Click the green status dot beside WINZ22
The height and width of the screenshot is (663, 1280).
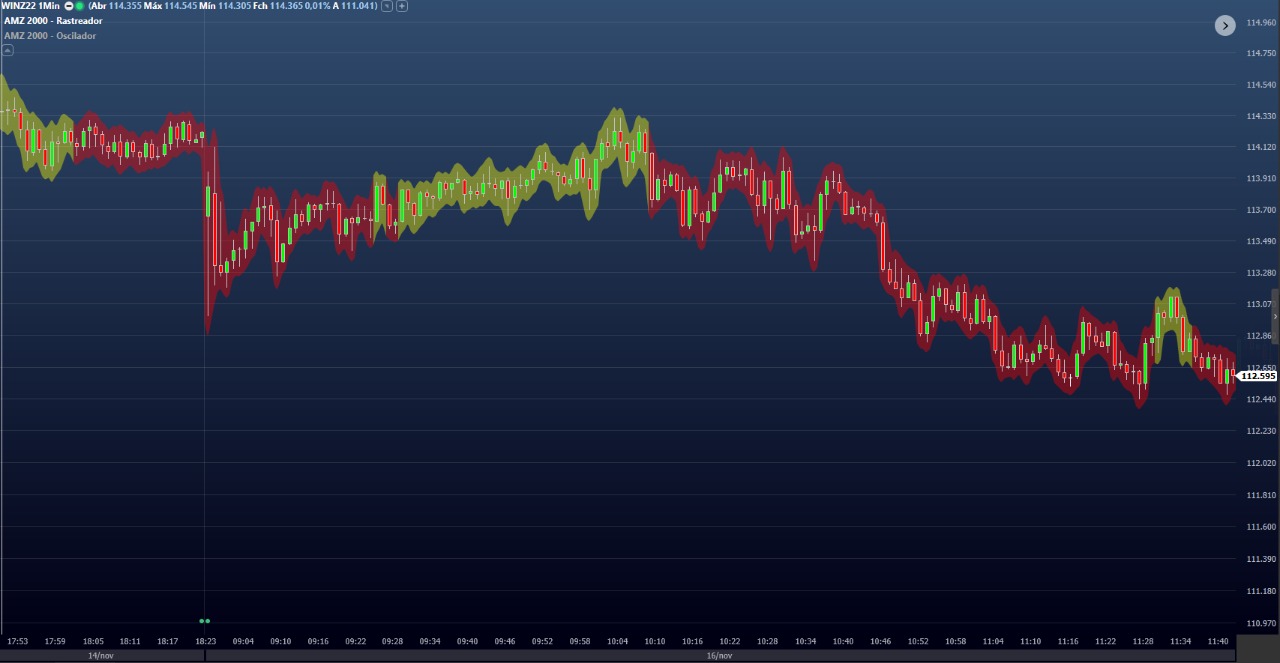tap(79, 6)
